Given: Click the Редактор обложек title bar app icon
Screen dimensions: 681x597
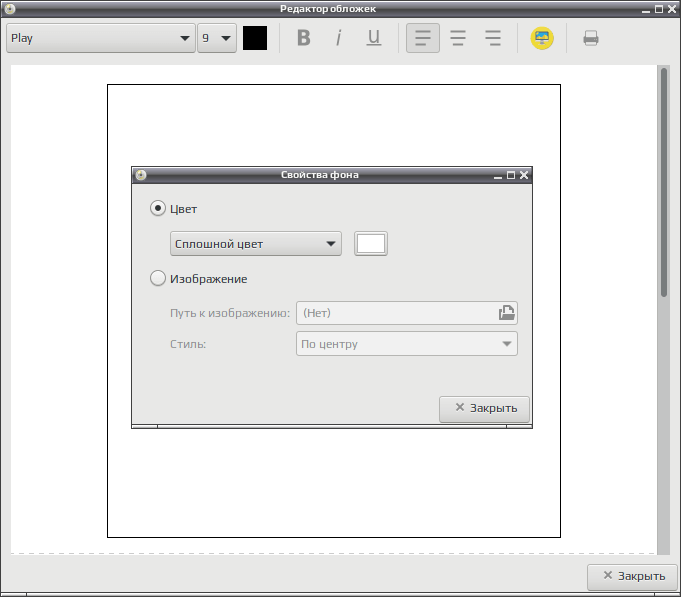Looking at the screenshot, I should 10,9.
